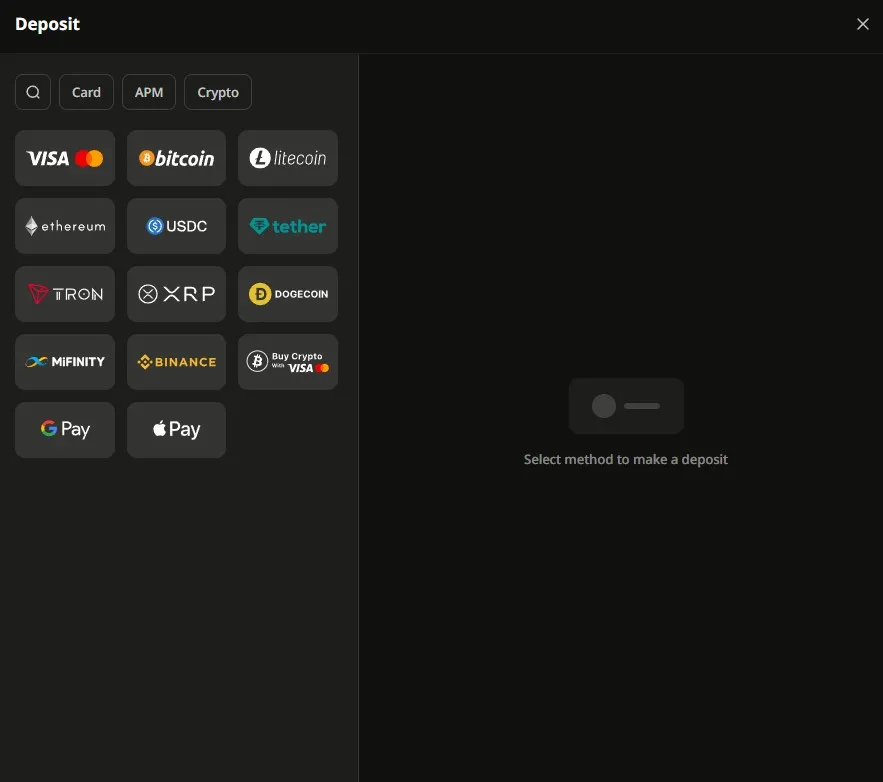Viewport: 883px width, 782px height.
Task: Click the deposit method placeholder graphic
Action: point(626,406)
